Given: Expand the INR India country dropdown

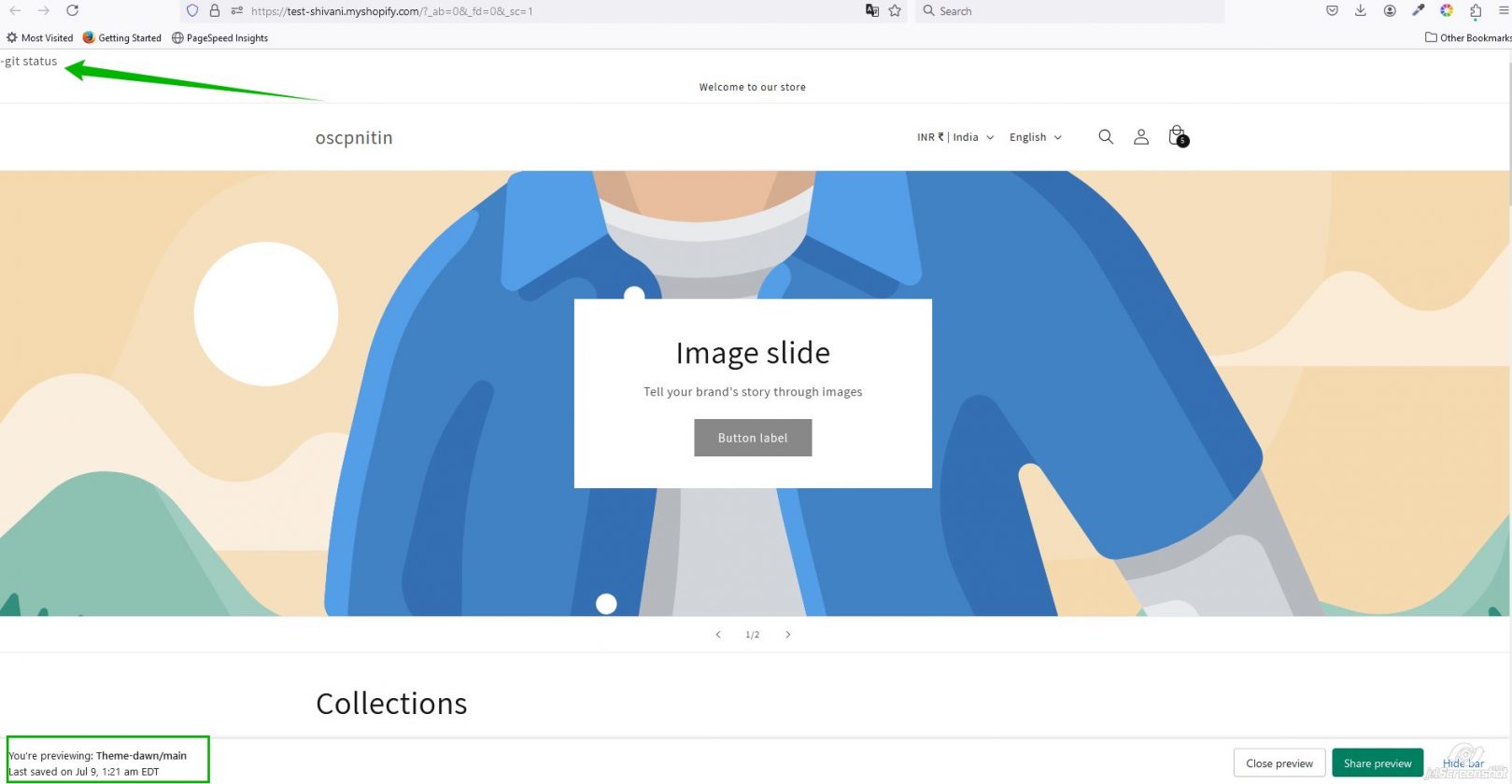Looking at the screenshot, I should point(954,137).
